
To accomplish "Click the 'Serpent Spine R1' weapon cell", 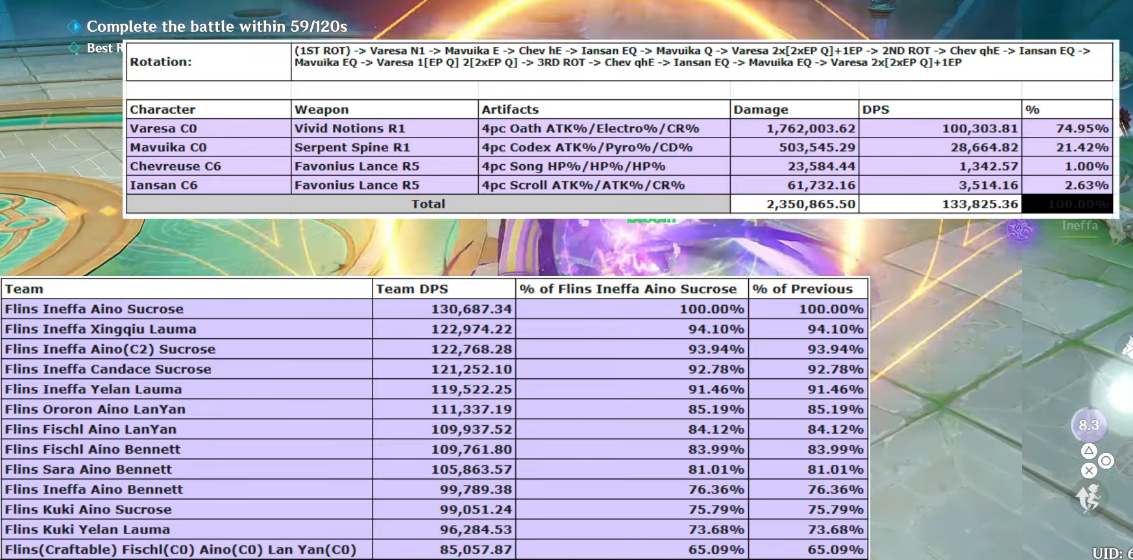I will [x=385, y=147].
